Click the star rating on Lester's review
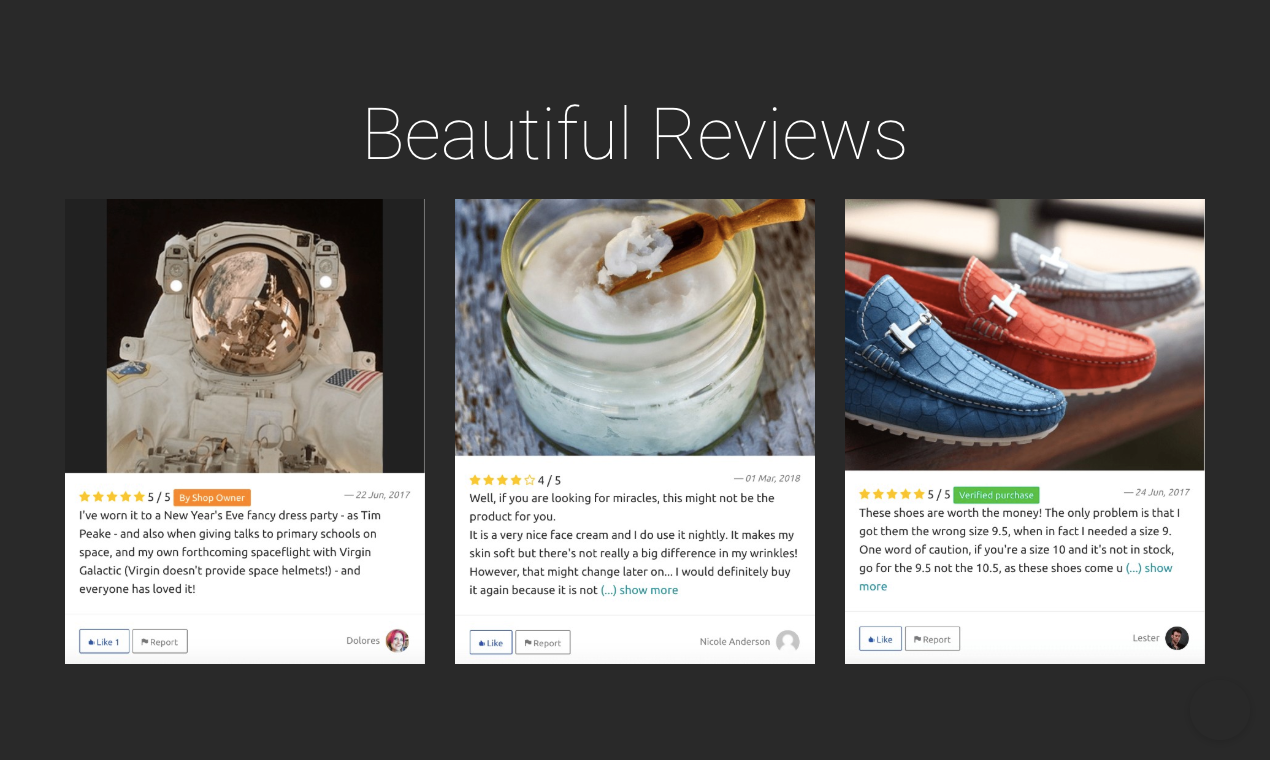This screenshot has width=1270, height=760. tap(904, 494)
